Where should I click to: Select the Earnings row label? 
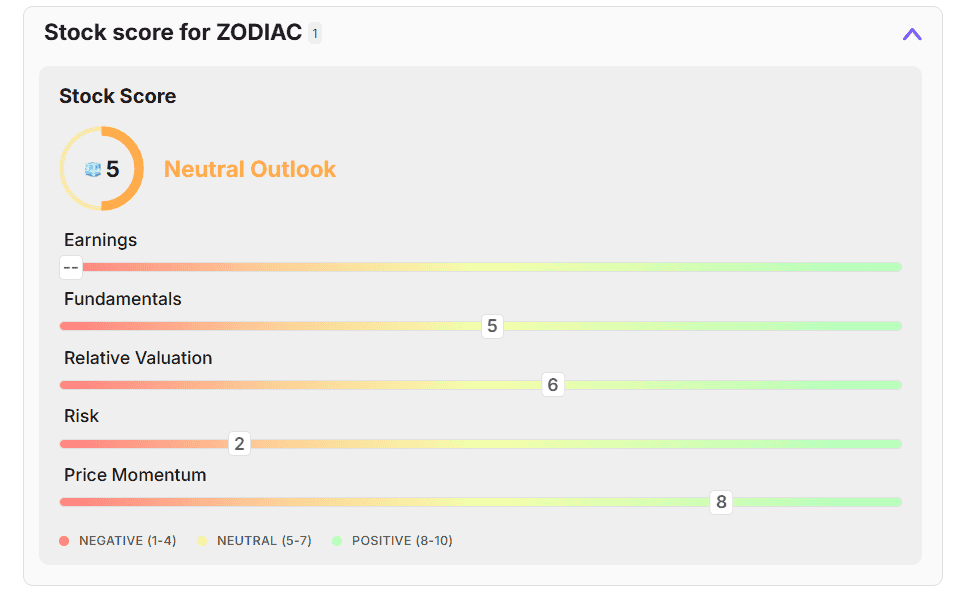[100, 240]
